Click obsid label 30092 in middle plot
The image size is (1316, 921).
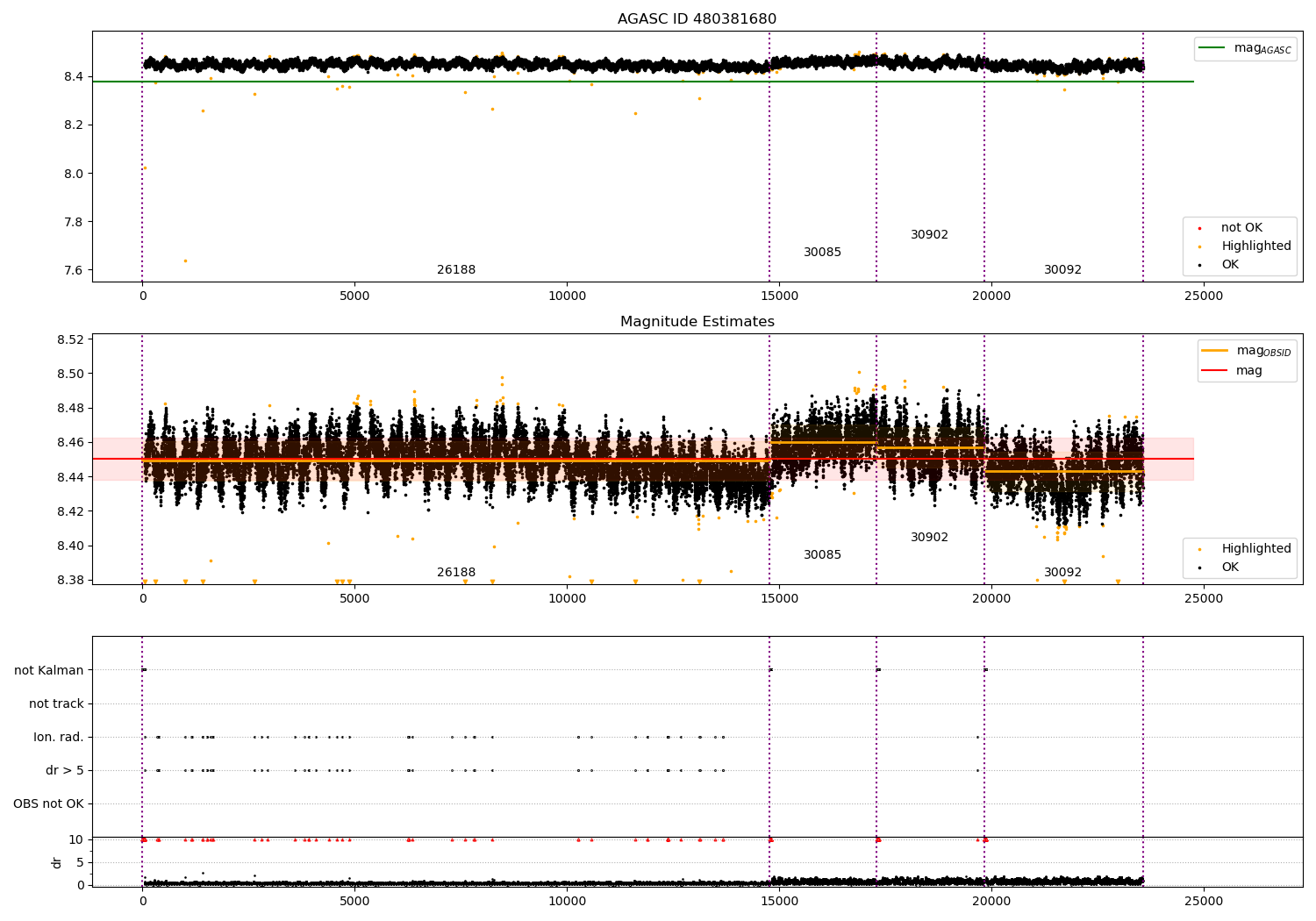click(x=1062, y=573)
